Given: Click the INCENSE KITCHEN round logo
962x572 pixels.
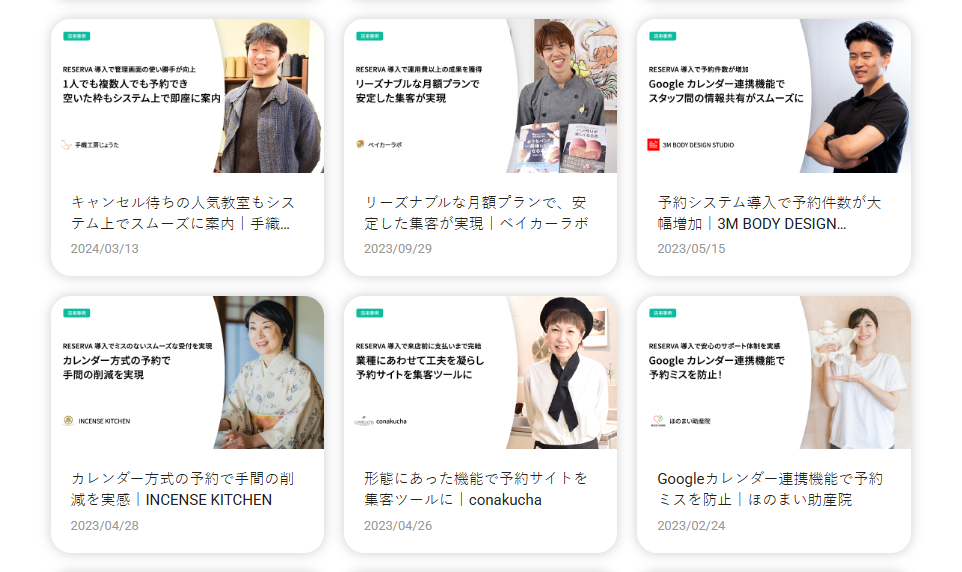Looking at the screenshot, I should click(x=69, y=421).
